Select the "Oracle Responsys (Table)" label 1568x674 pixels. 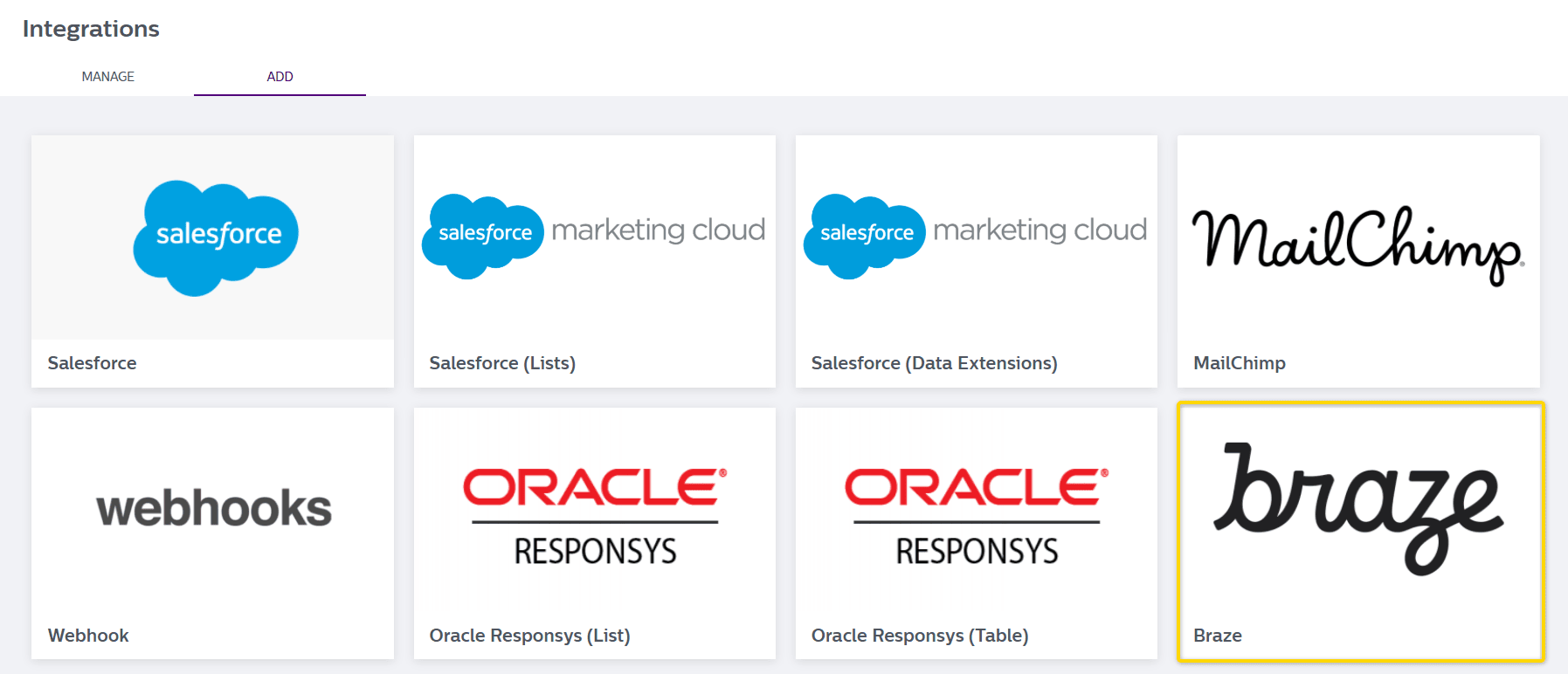point(920,636)
